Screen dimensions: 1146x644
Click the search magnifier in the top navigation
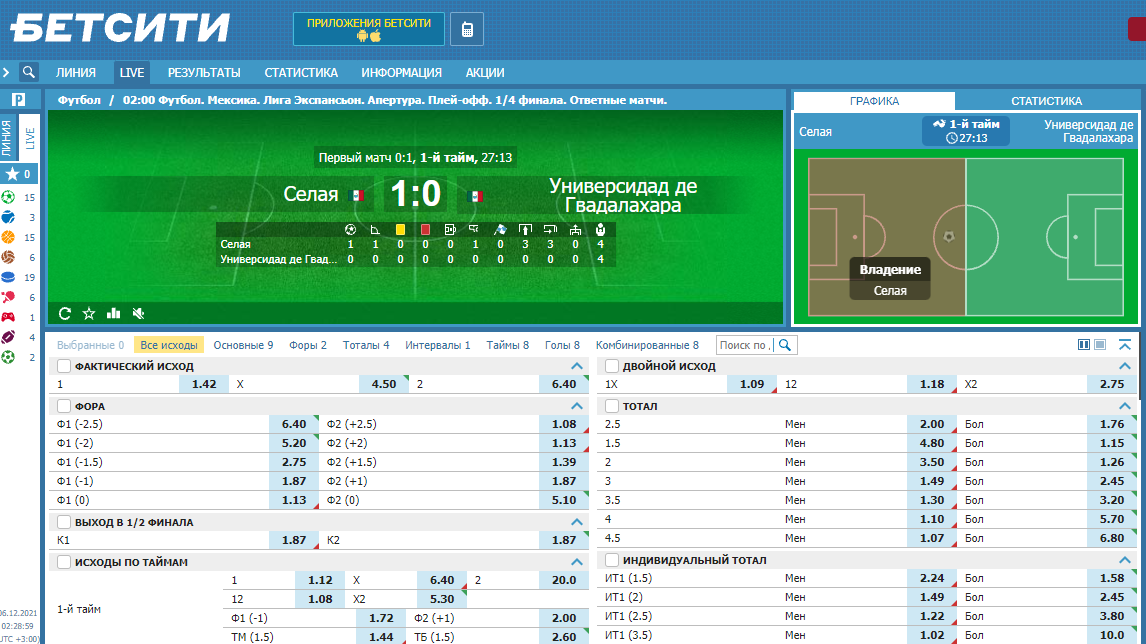[x=29, y=72]
